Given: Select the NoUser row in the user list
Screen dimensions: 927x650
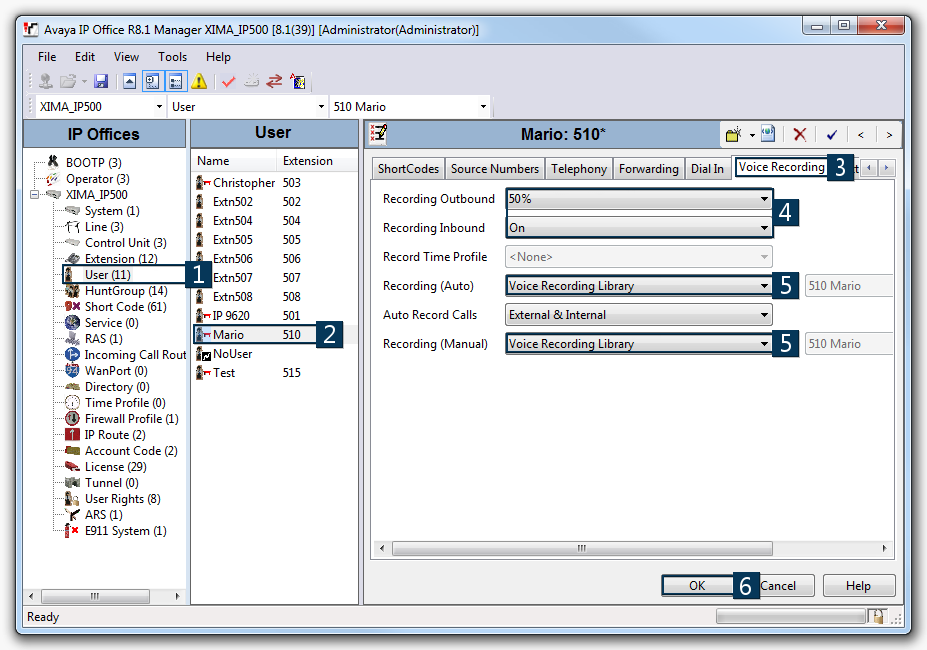Looking at the screenshot, I should pos(275,354).
